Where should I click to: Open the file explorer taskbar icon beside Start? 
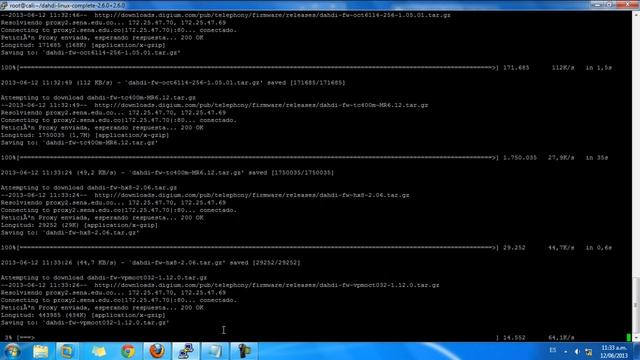[x=40, y=351]
